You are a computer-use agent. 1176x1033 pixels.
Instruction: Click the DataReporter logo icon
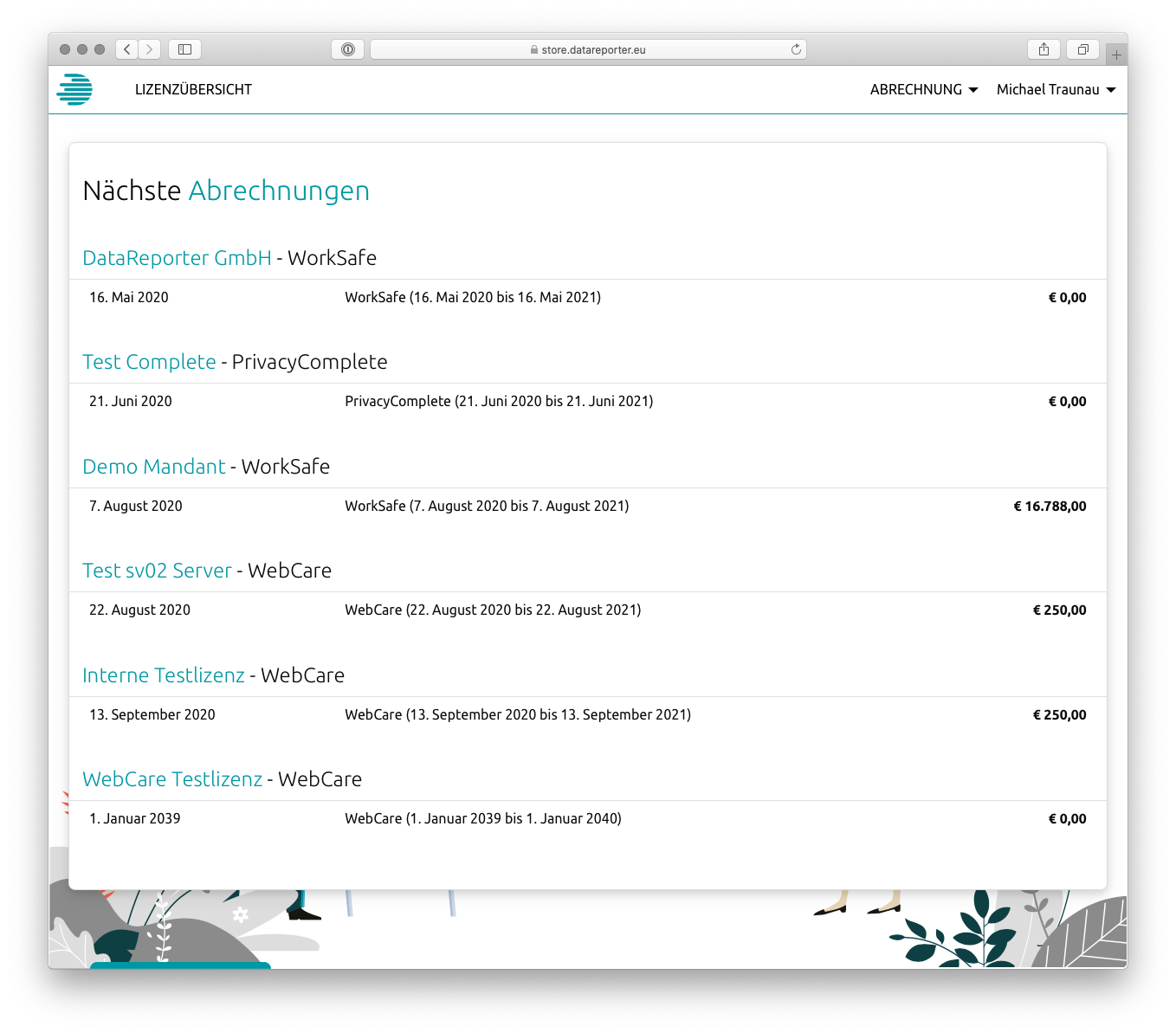[75, 89]
